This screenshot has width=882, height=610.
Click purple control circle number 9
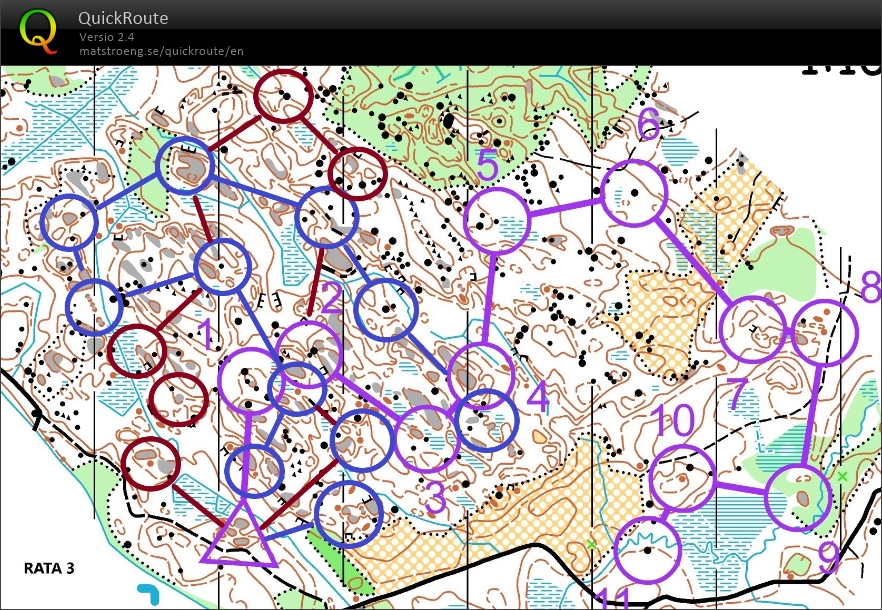(799, 497)
